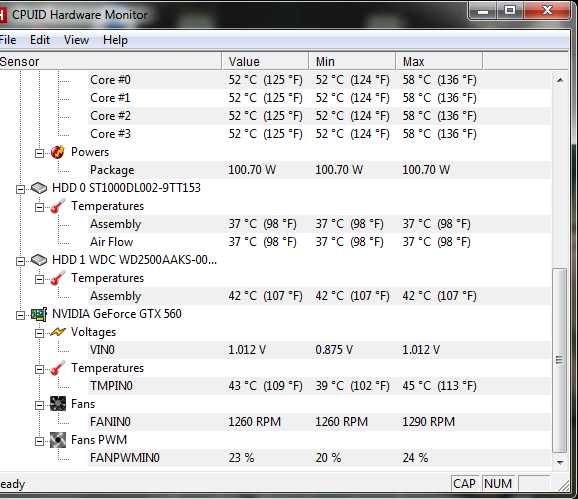578x499 pixels.
Task: Click HDD 0 Temperatures thermometer icon
Action: [58, 206]
